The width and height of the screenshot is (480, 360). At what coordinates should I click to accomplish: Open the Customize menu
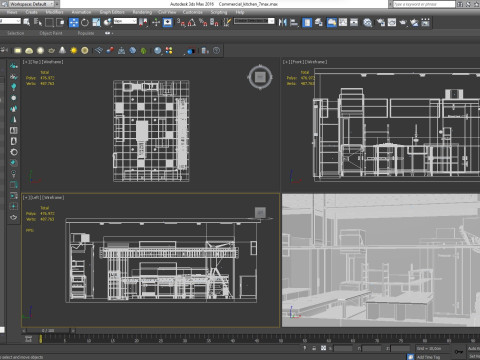tap(193, 12)
